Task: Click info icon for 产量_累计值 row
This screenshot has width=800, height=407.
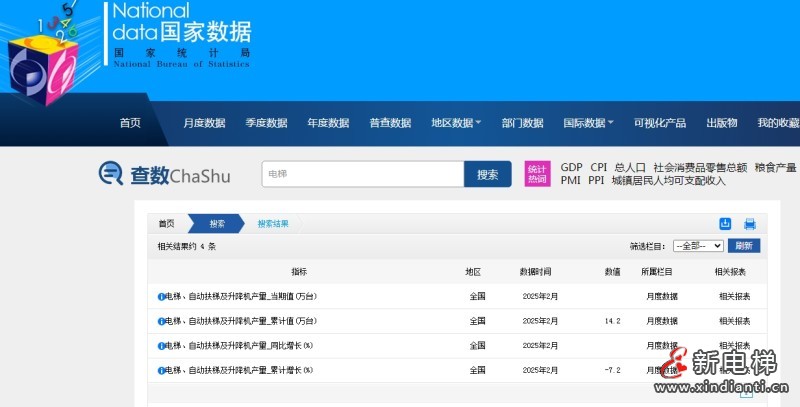Action: (161, 321)
